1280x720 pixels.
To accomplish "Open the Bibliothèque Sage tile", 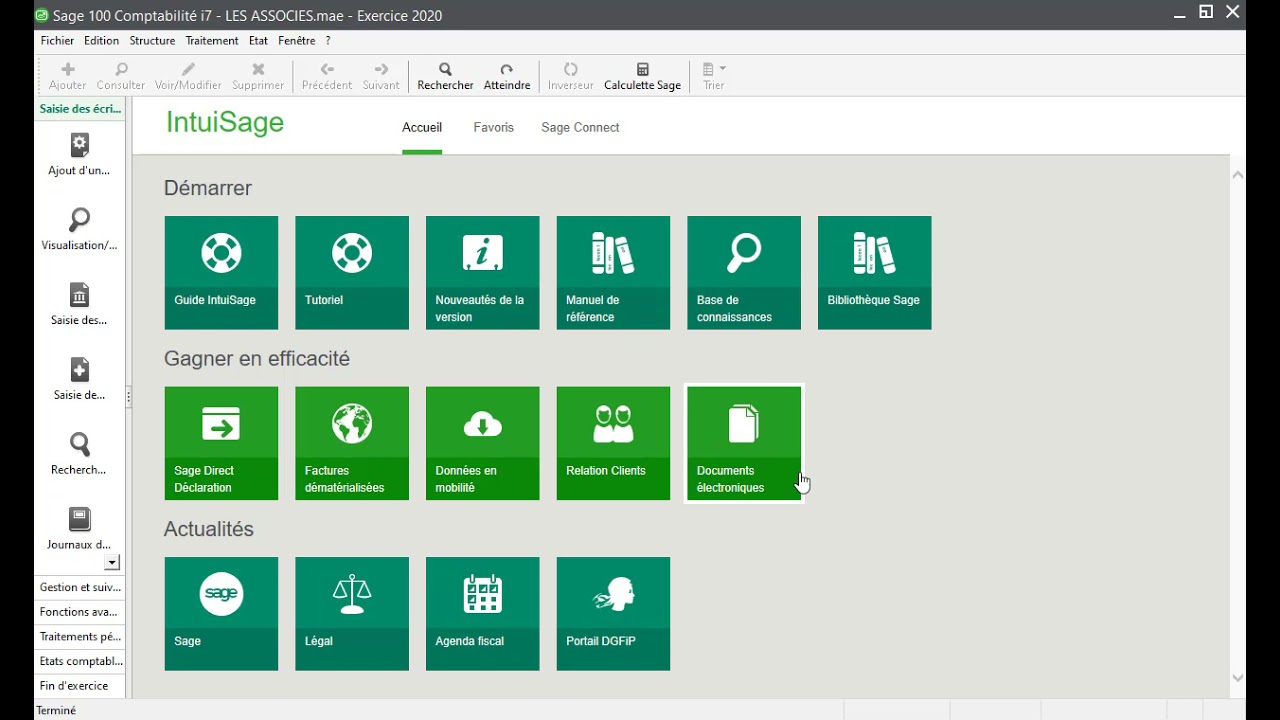I will 875,273.
